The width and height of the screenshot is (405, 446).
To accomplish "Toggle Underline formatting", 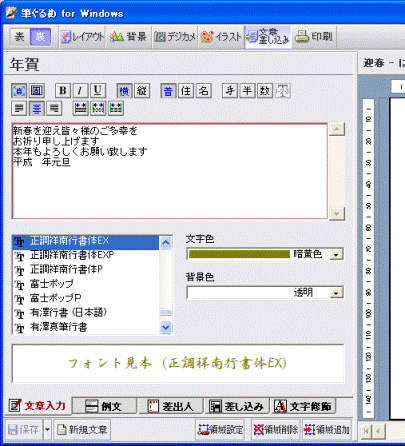I will point(98,91).
